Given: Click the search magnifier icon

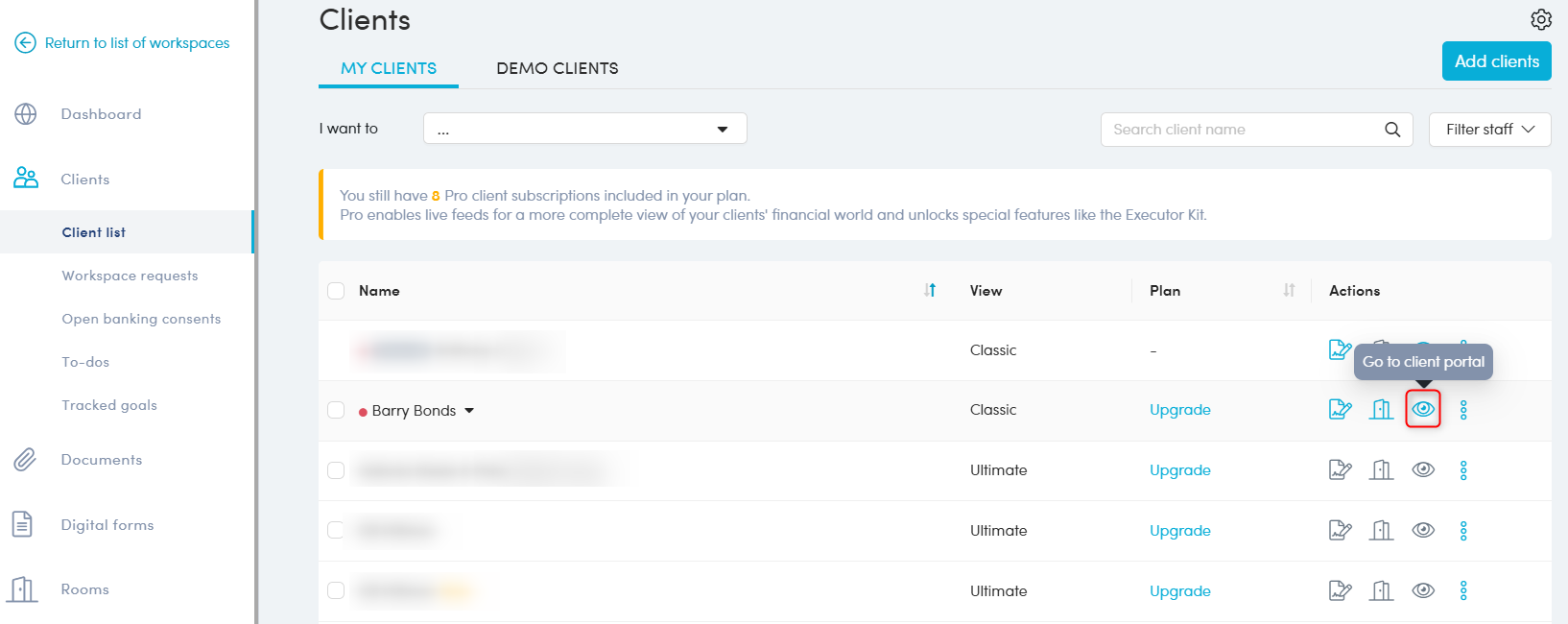Looking at the screenshot, I should point(1392,130).
